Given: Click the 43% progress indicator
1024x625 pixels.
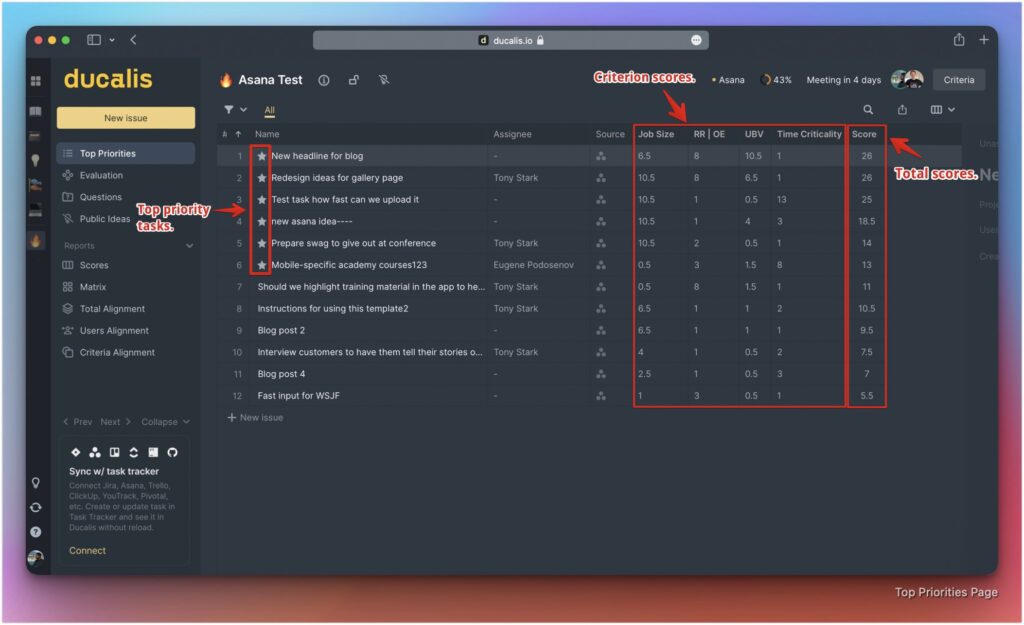Looking at the screenshot, I should point(776,80).
